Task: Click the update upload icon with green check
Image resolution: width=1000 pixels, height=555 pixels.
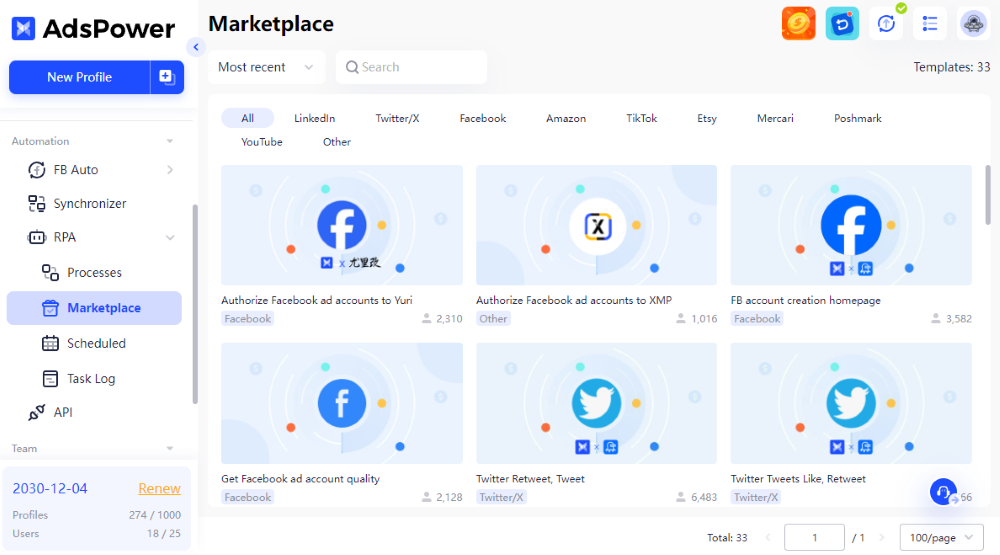Action: point(886,24)
